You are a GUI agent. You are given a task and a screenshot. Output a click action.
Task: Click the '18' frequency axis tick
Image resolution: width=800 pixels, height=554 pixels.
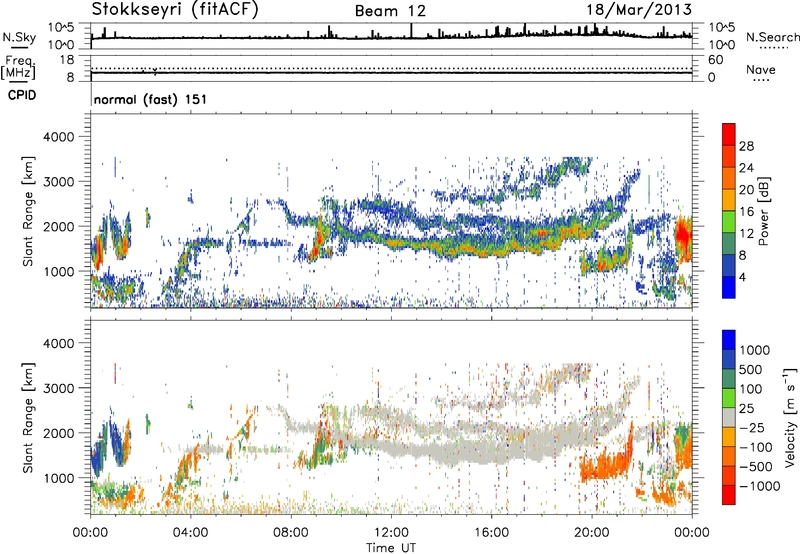click(x=67, y=60)
